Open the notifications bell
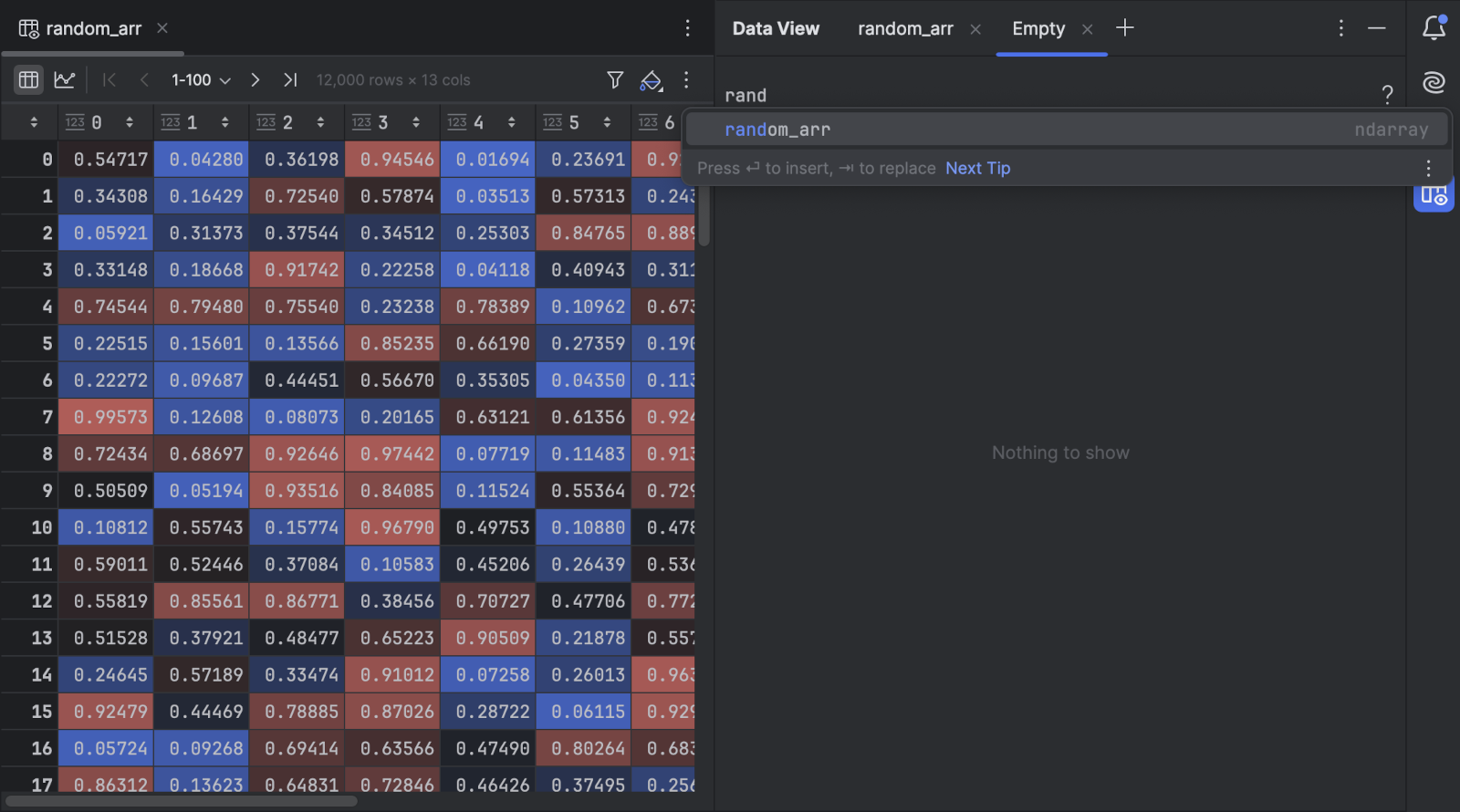The width and height of the screenshot is (1460, 812). click(x=1434, y=28)
